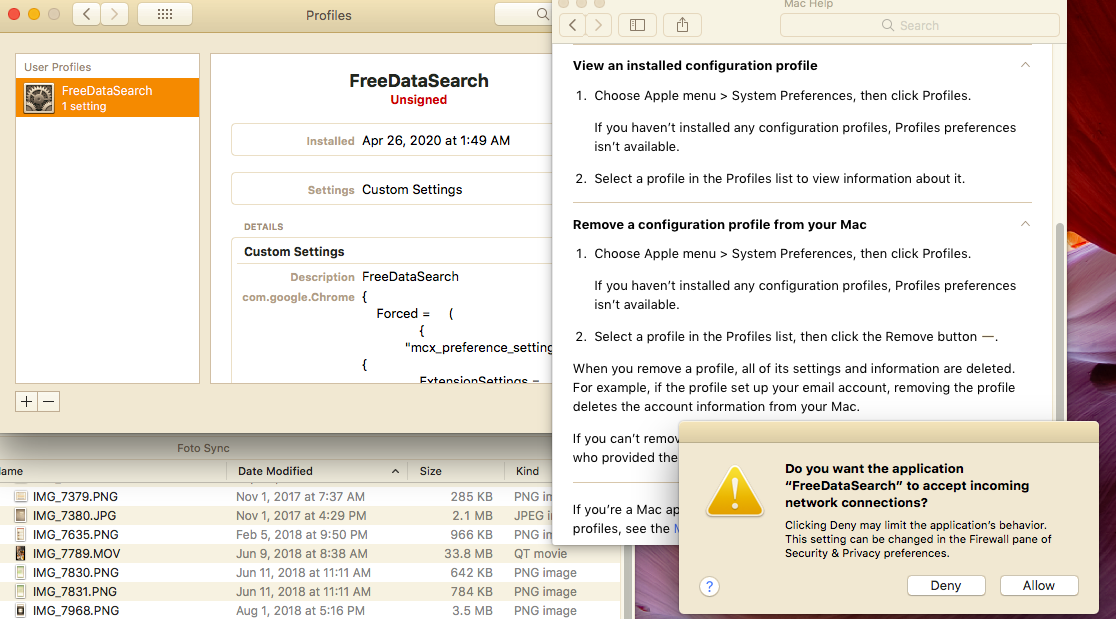Viewport: 1116px width, 619px height.
Task: Go back in the Profiles window
Action: tap(86, 14)
